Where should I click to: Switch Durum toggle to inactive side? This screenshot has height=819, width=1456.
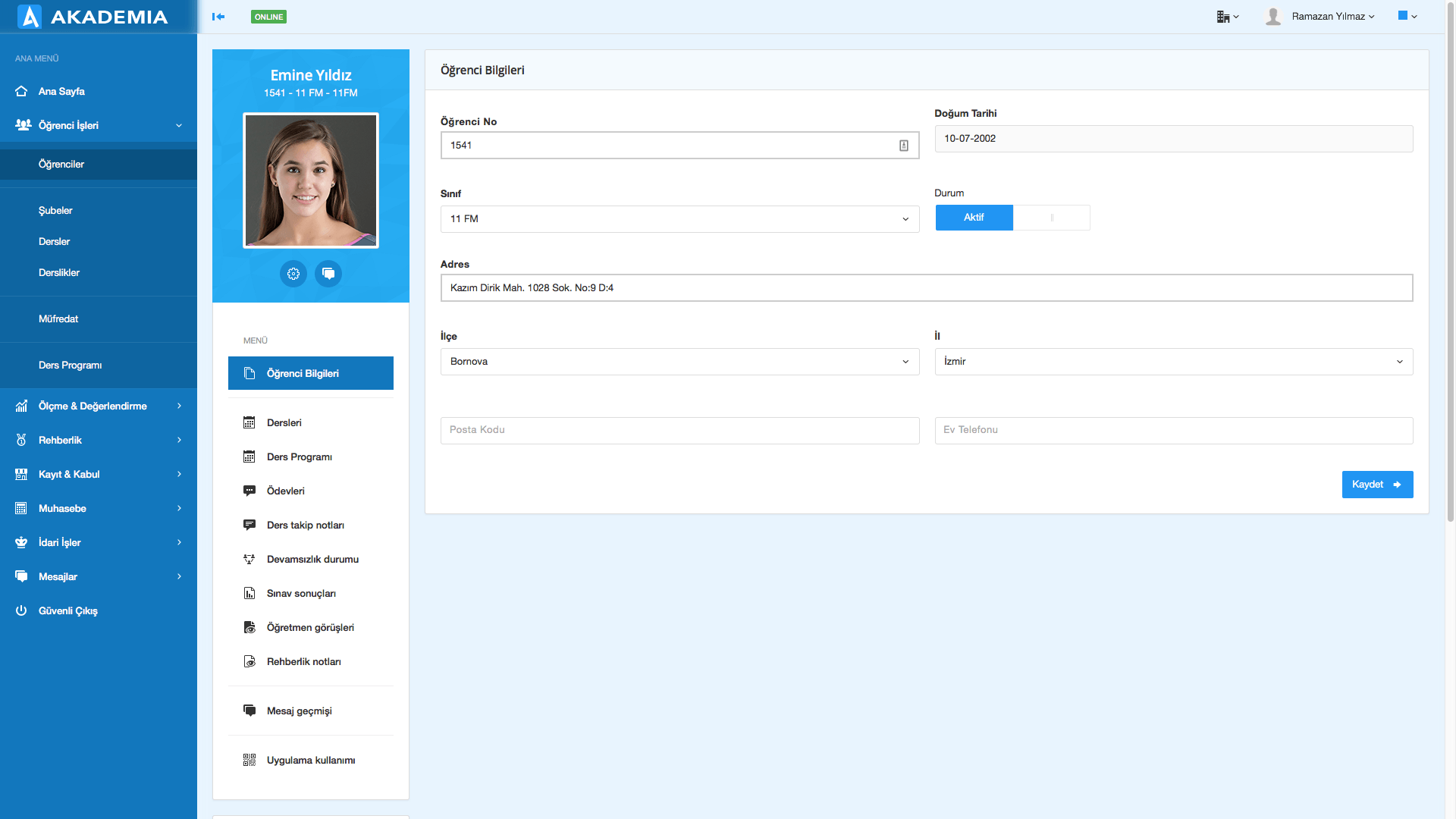pyautogui.click(x=1052, y=218)
